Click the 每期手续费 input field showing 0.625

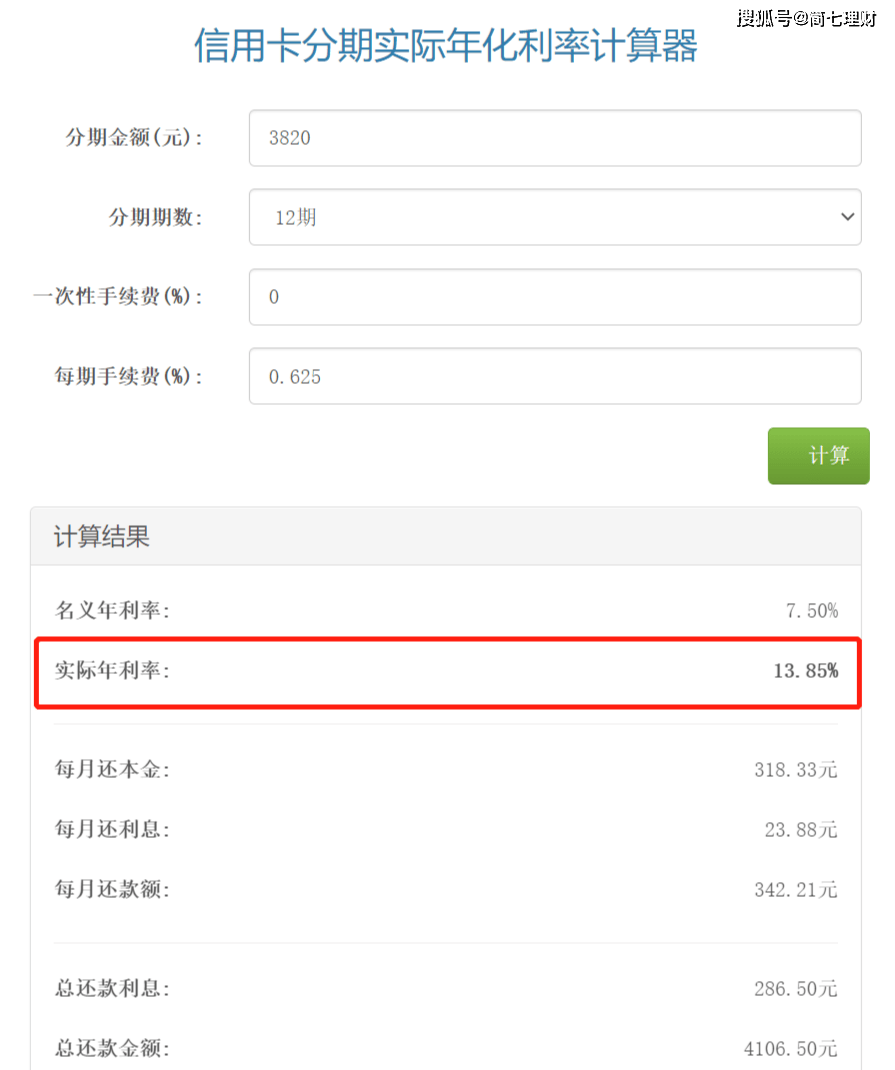pos(554,376)
